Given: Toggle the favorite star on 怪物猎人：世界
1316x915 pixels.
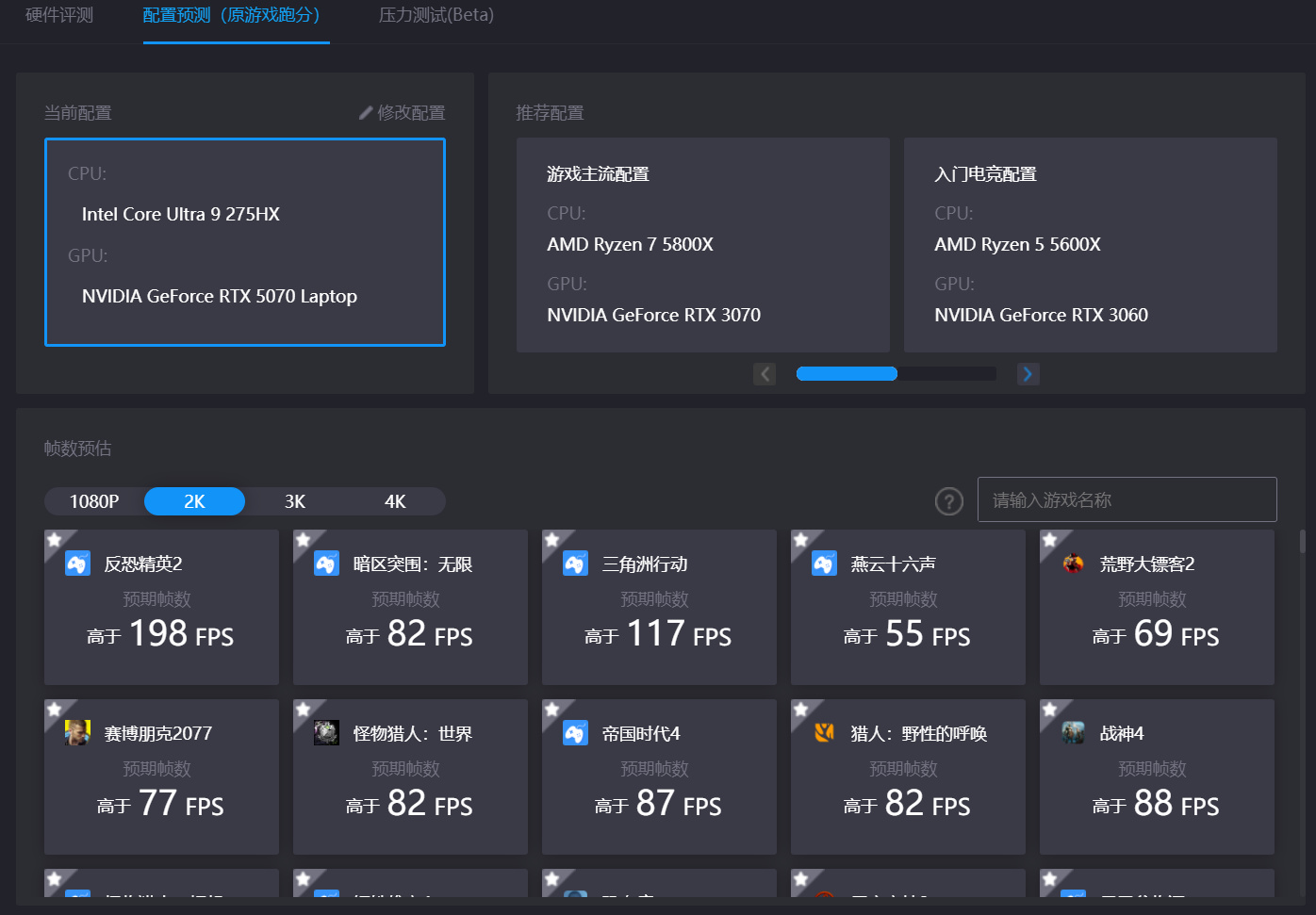Looking at the screenshot, I should tap(304, 710).
